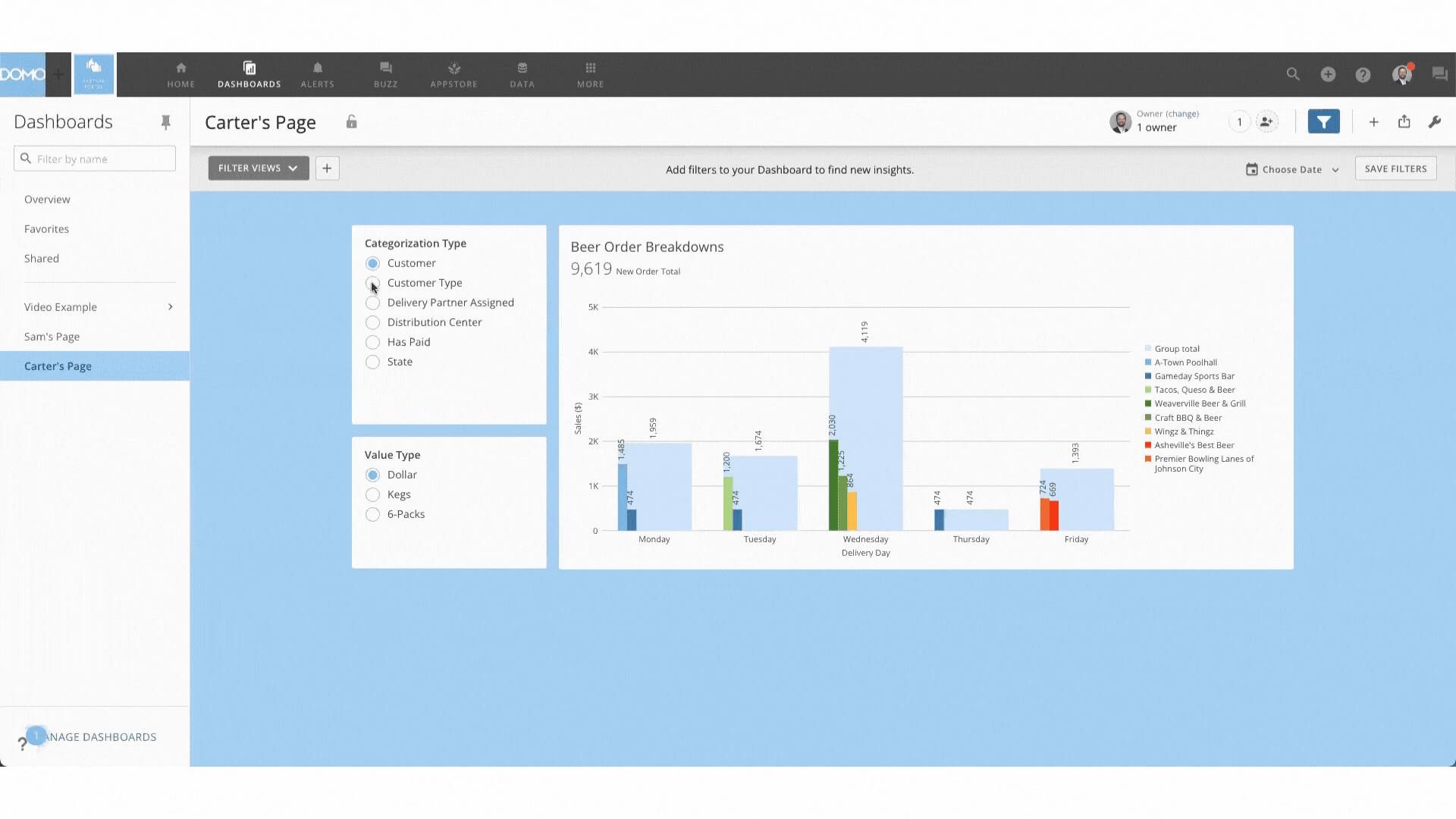The height and width of the screenshot is (819, 1456).
Task: Click the page lock icon
Action: click(351, 122)
